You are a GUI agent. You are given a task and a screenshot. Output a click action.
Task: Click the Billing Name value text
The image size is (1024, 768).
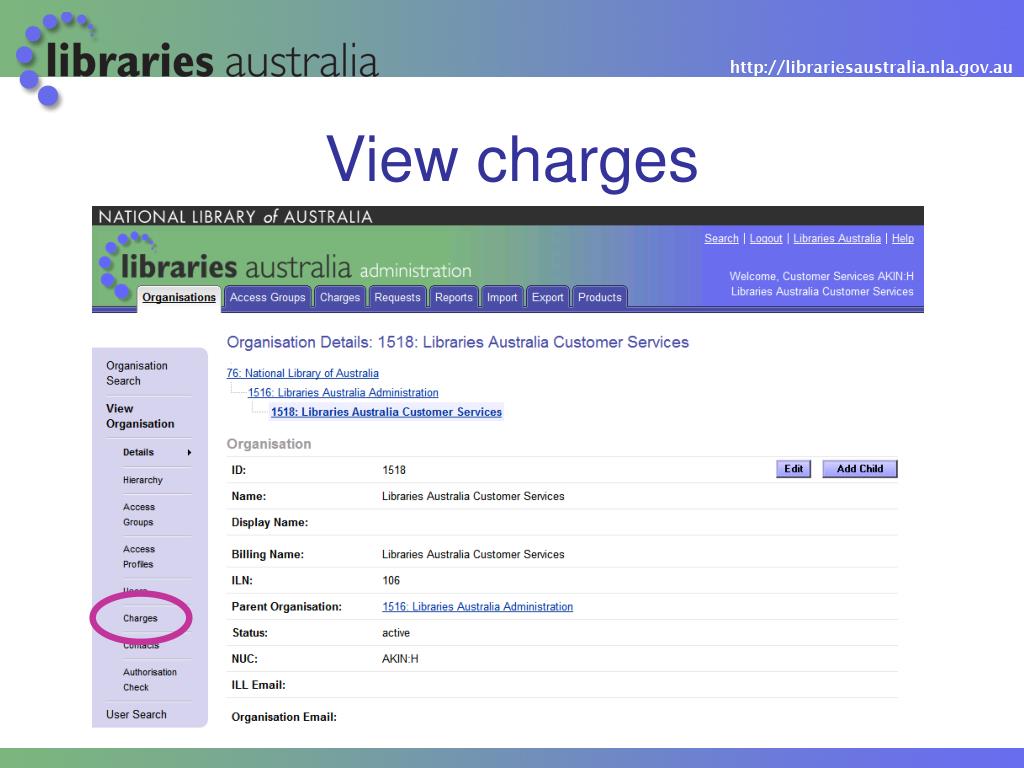473,554
